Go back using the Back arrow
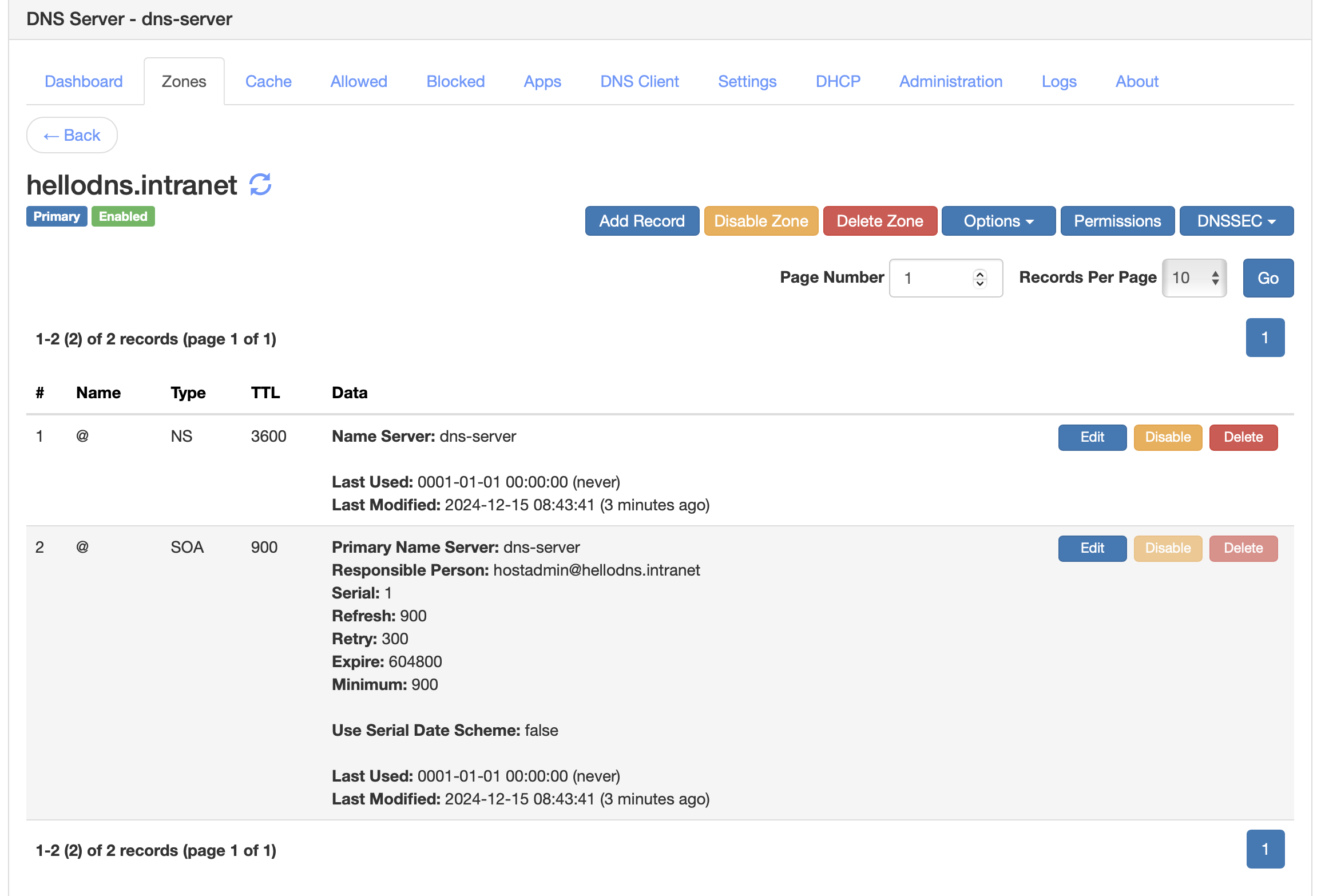This screenshot has height=896, width=1317. (x=72, y=136)
